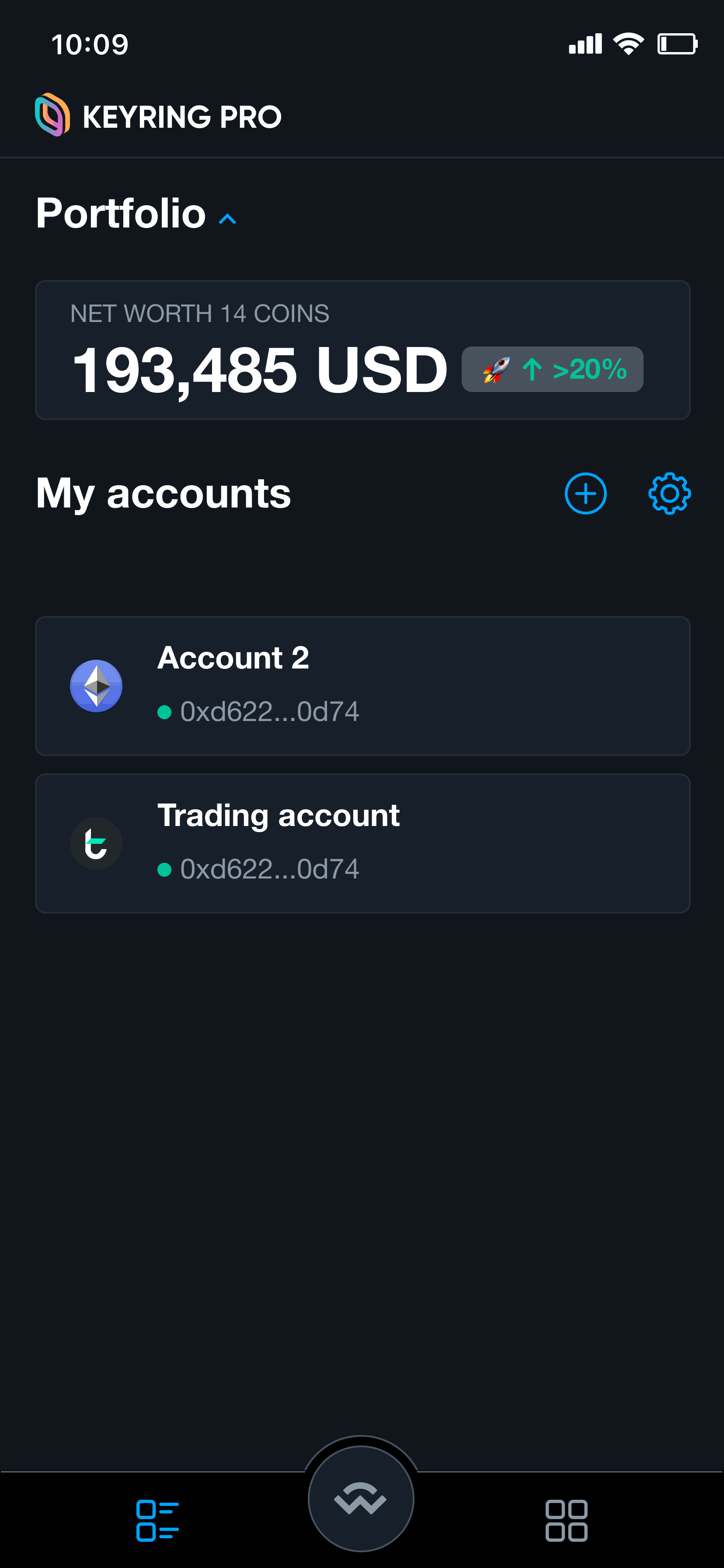This screenshot has height=1568, width=724.
Task: Tap the Keyring Pro logo icon
Action: [52, 115]
